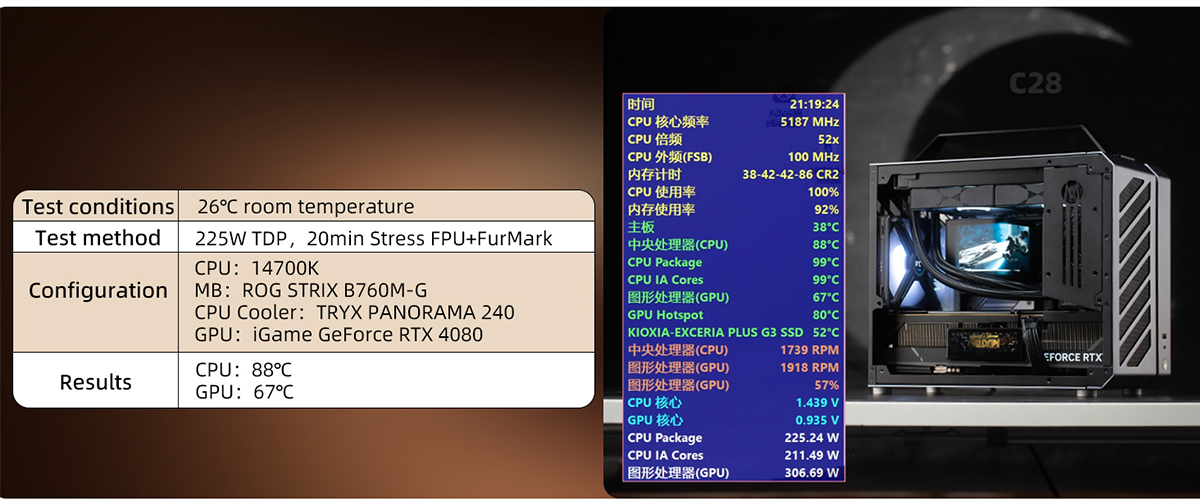Click the memory timing value 38-42-42-86 CR2
Image resolution: width=1200 pixels, height=500 pixels.
pos(790,174)
